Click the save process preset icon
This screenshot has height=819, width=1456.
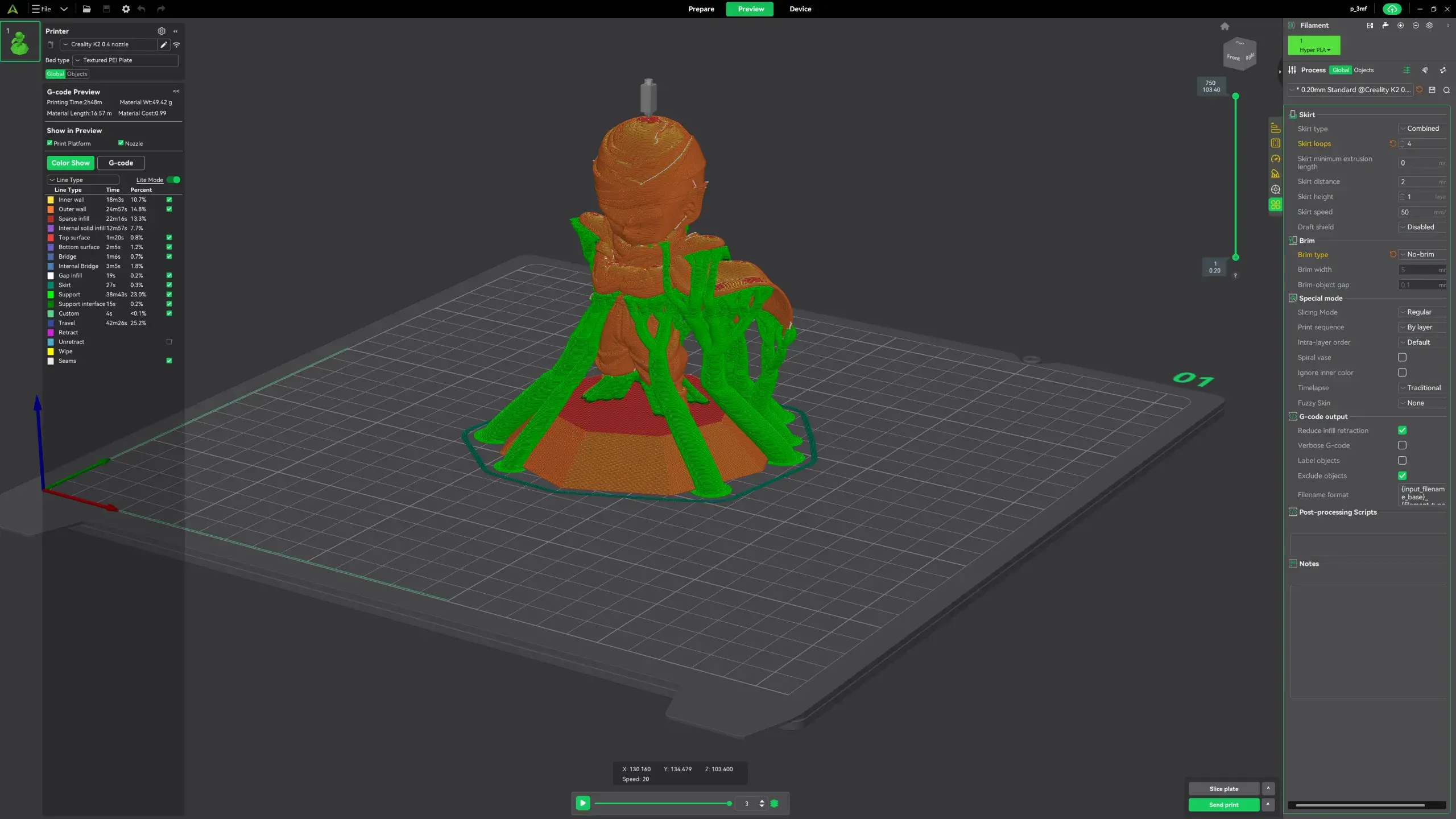1432,90
